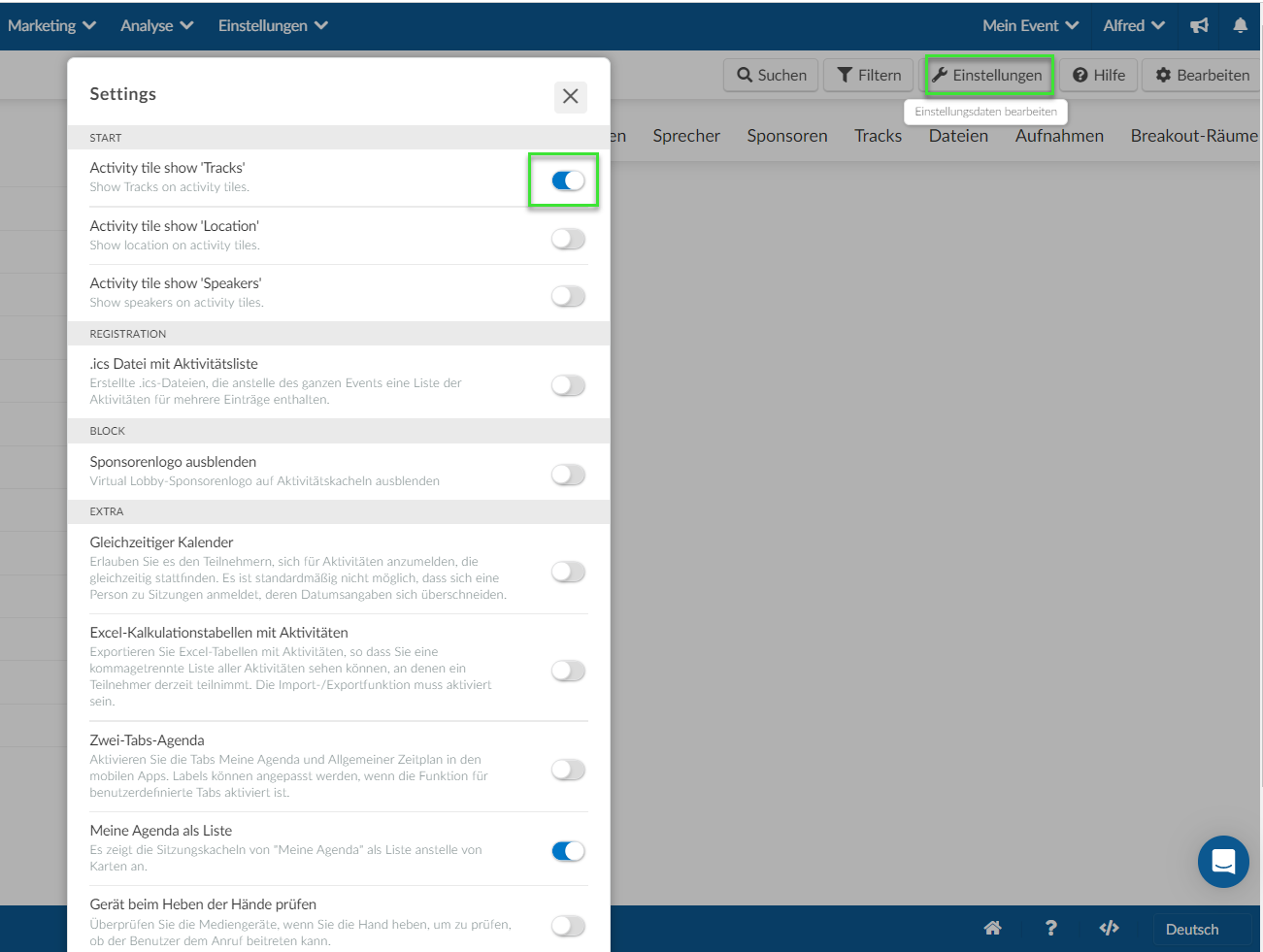Click the 'Einstellungsdaten bearbeiten' tooltip text
1263x952 pixels.
(985, 112)
